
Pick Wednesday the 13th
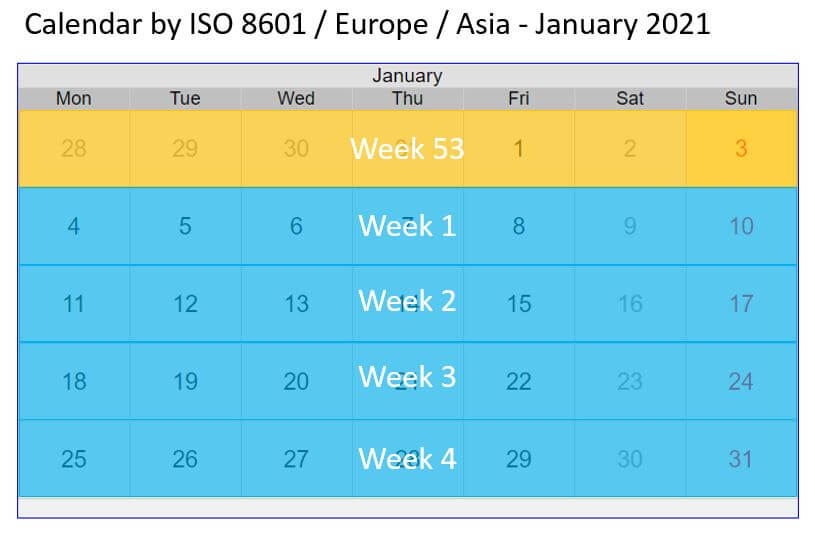296,304
